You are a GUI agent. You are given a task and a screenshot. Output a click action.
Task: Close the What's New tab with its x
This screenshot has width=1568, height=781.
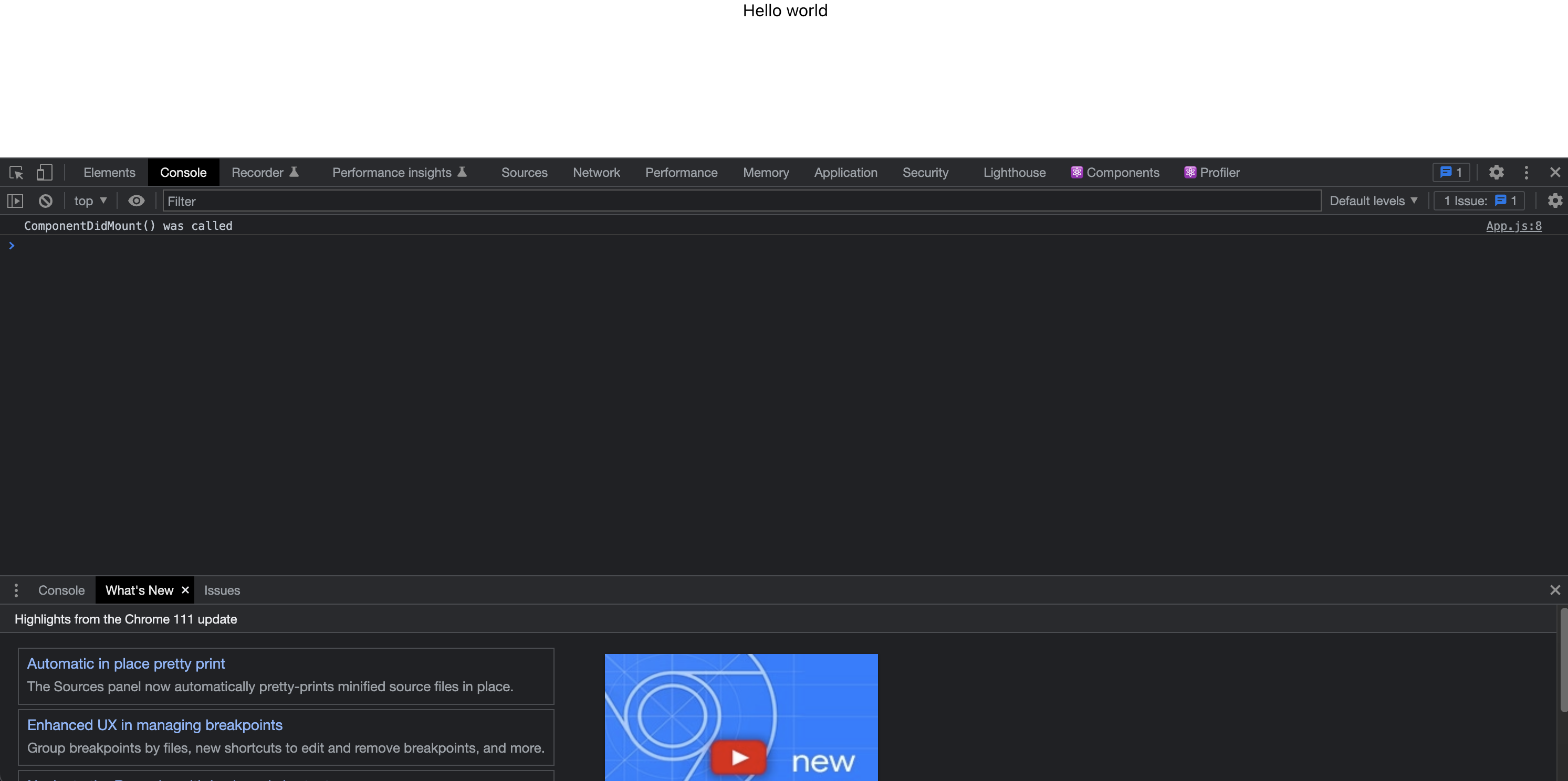click(186, 590)
